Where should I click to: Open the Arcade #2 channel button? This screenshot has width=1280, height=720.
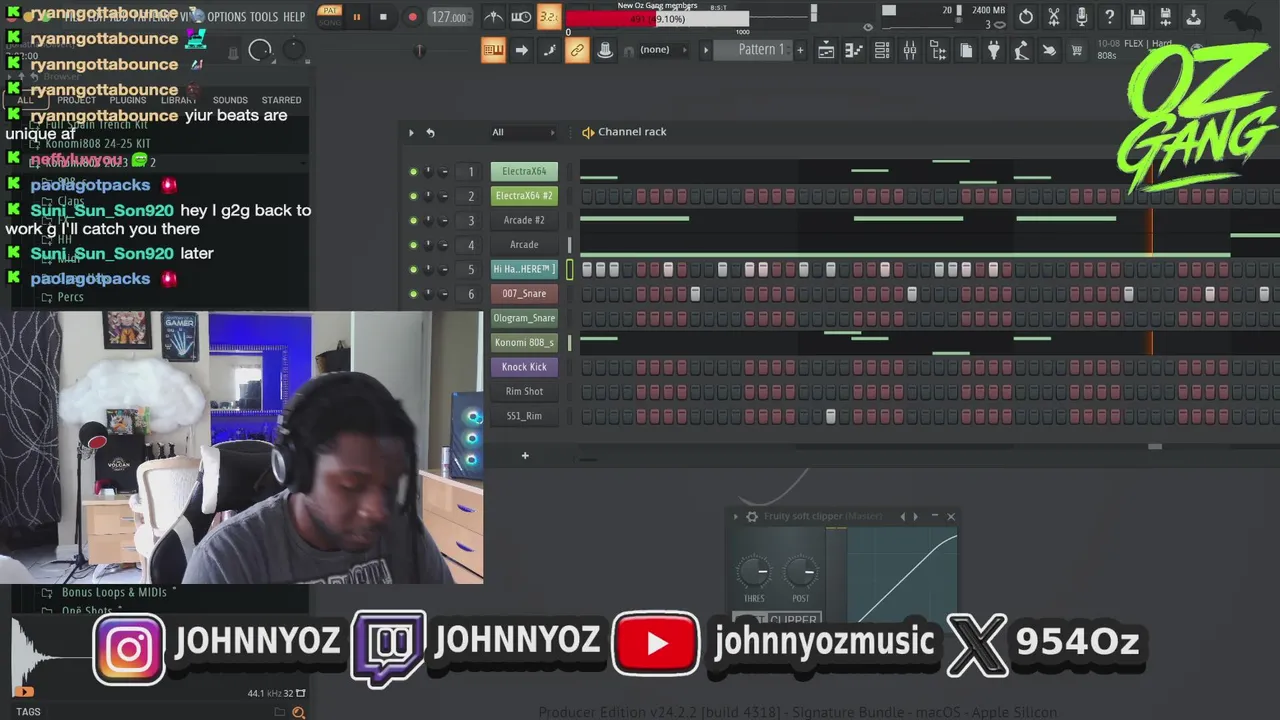[524, 220]
